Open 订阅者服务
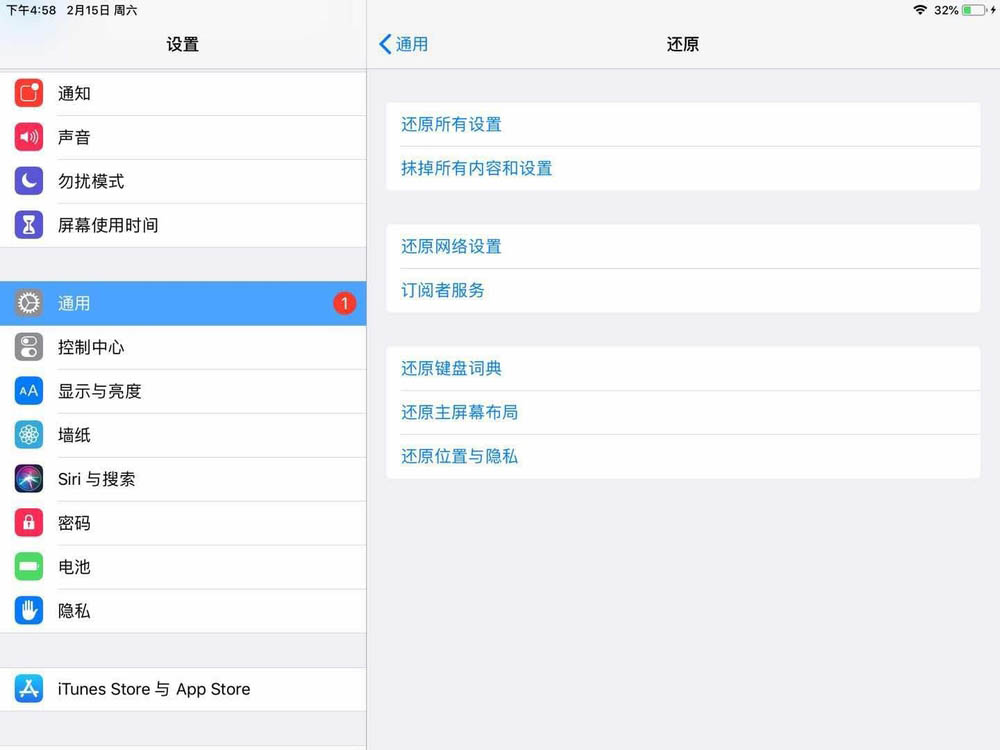The height and width of the screenshot is (750, 1000). 443,291
